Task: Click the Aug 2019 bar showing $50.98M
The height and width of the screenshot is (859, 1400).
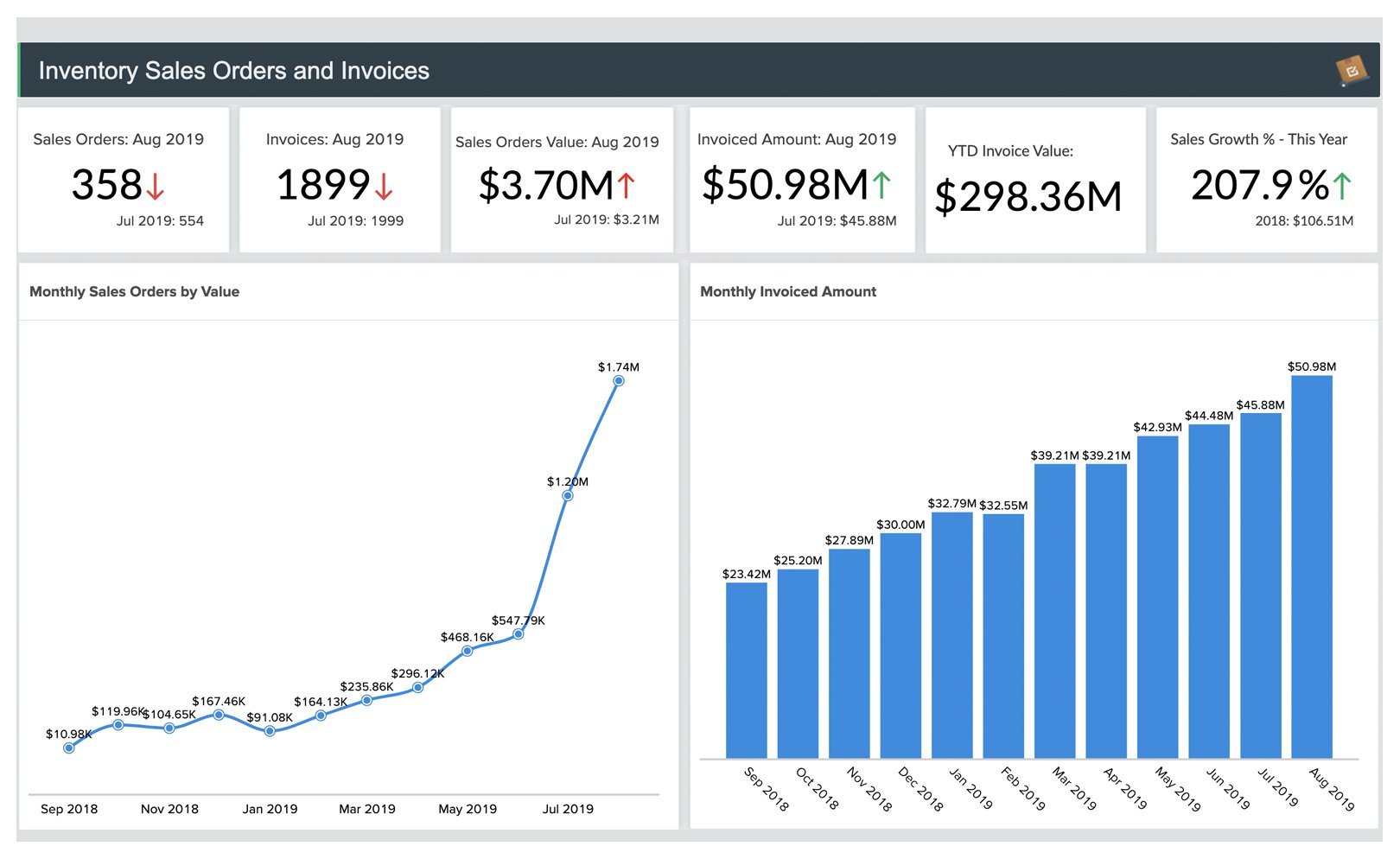Action: [x=1311, y=566]
